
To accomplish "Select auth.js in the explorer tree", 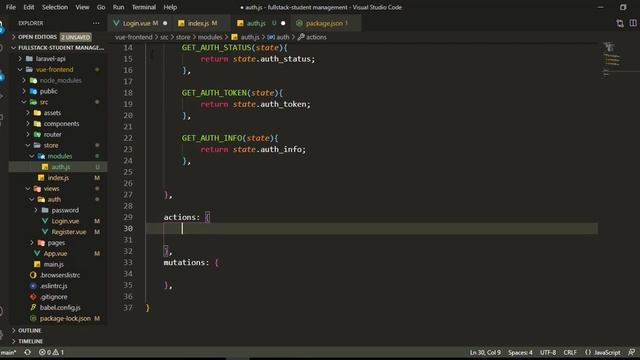I will pyautogui.click(x=58, y=167).
